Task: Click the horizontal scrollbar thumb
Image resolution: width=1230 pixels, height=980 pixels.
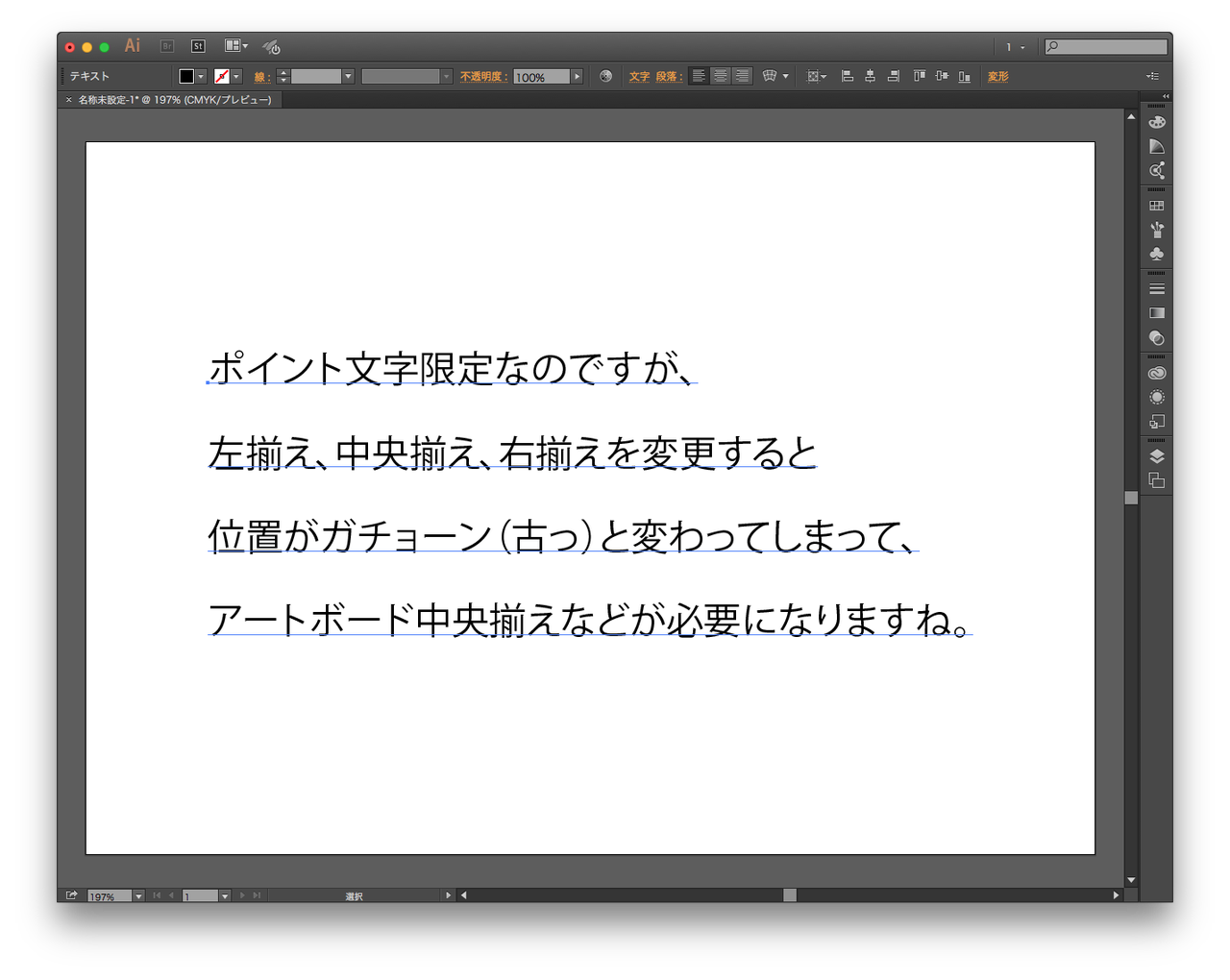Action: (790, 895)
